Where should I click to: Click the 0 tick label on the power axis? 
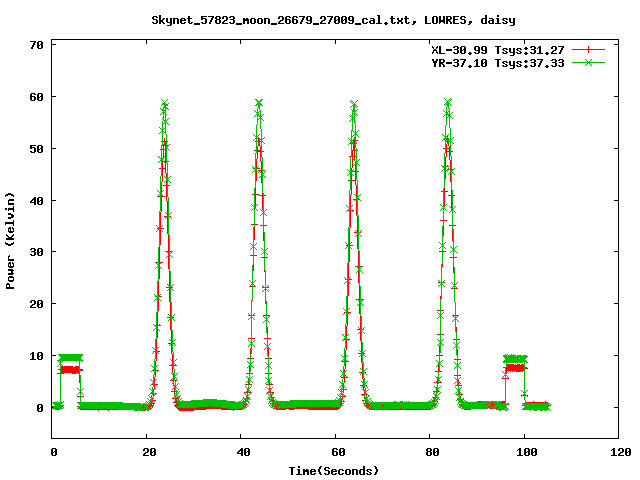point(40,408)
